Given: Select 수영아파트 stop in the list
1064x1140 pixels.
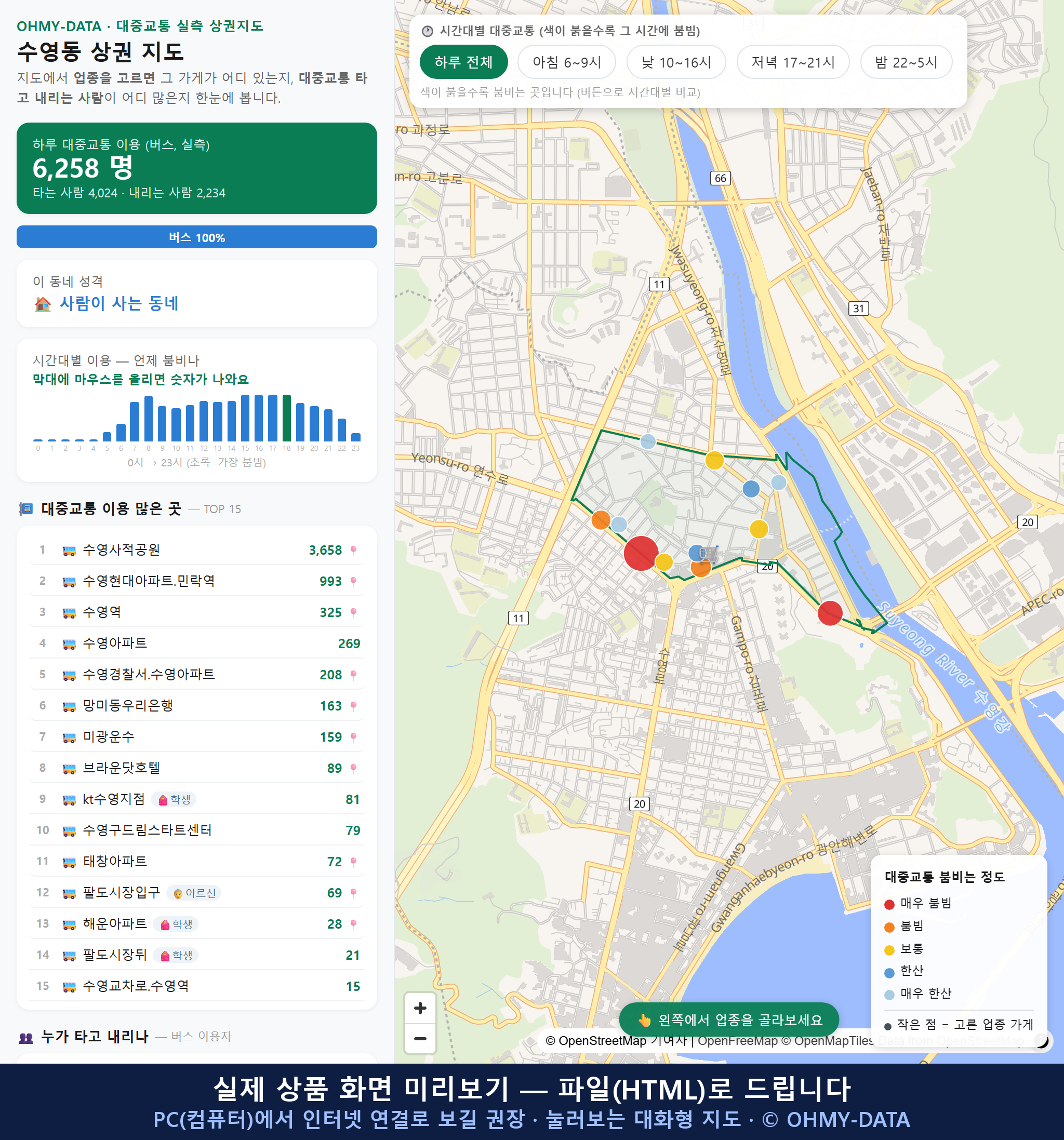Looking at the screenshot, I should [x=197, y=643].
